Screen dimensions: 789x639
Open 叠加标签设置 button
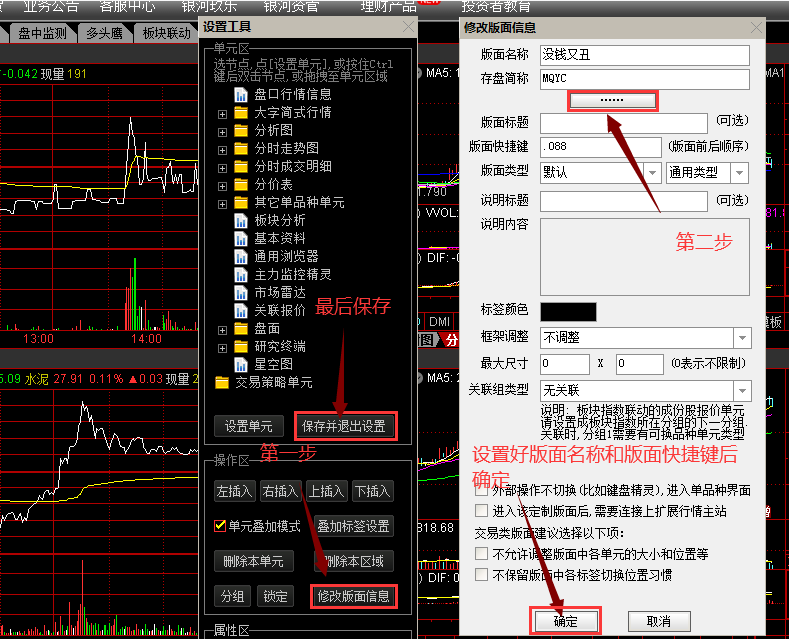coord(354,526)
